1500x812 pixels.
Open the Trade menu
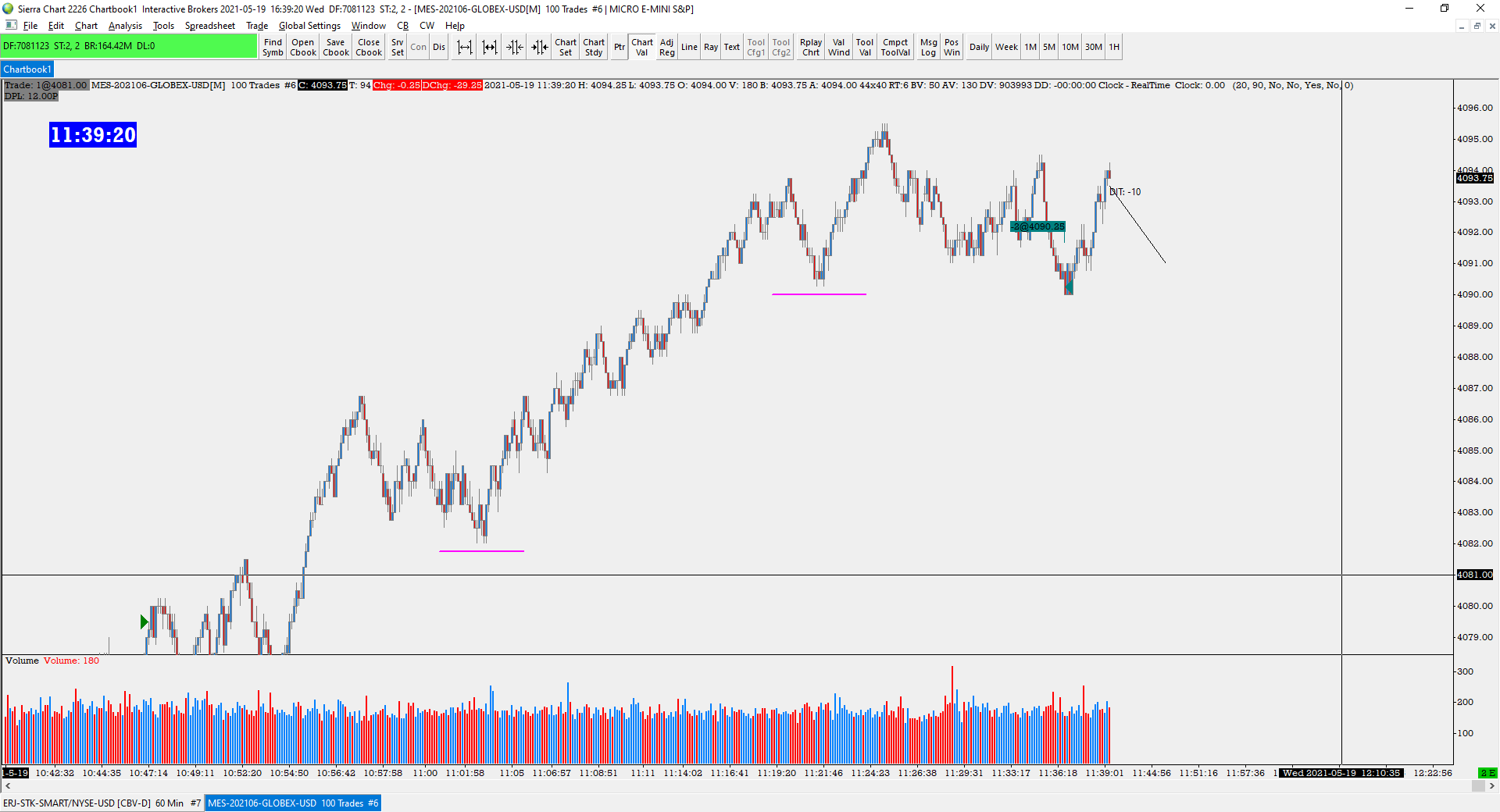(x=257, y=26)
